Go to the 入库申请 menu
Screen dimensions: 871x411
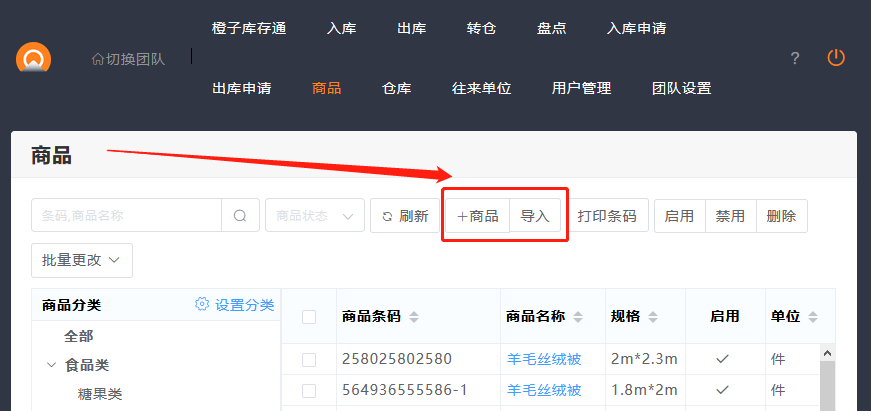636,28
